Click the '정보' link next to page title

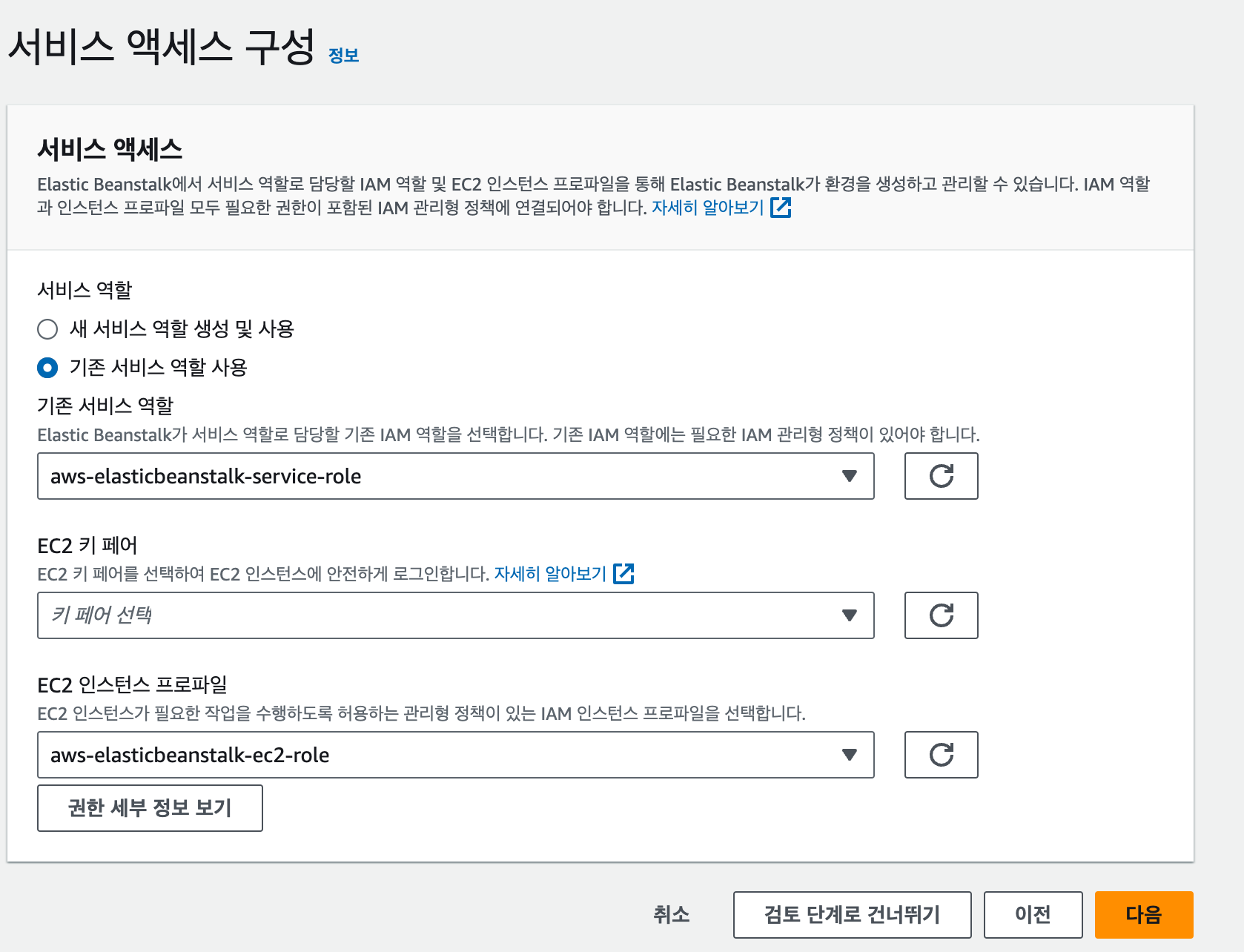[x=343, y=56]
